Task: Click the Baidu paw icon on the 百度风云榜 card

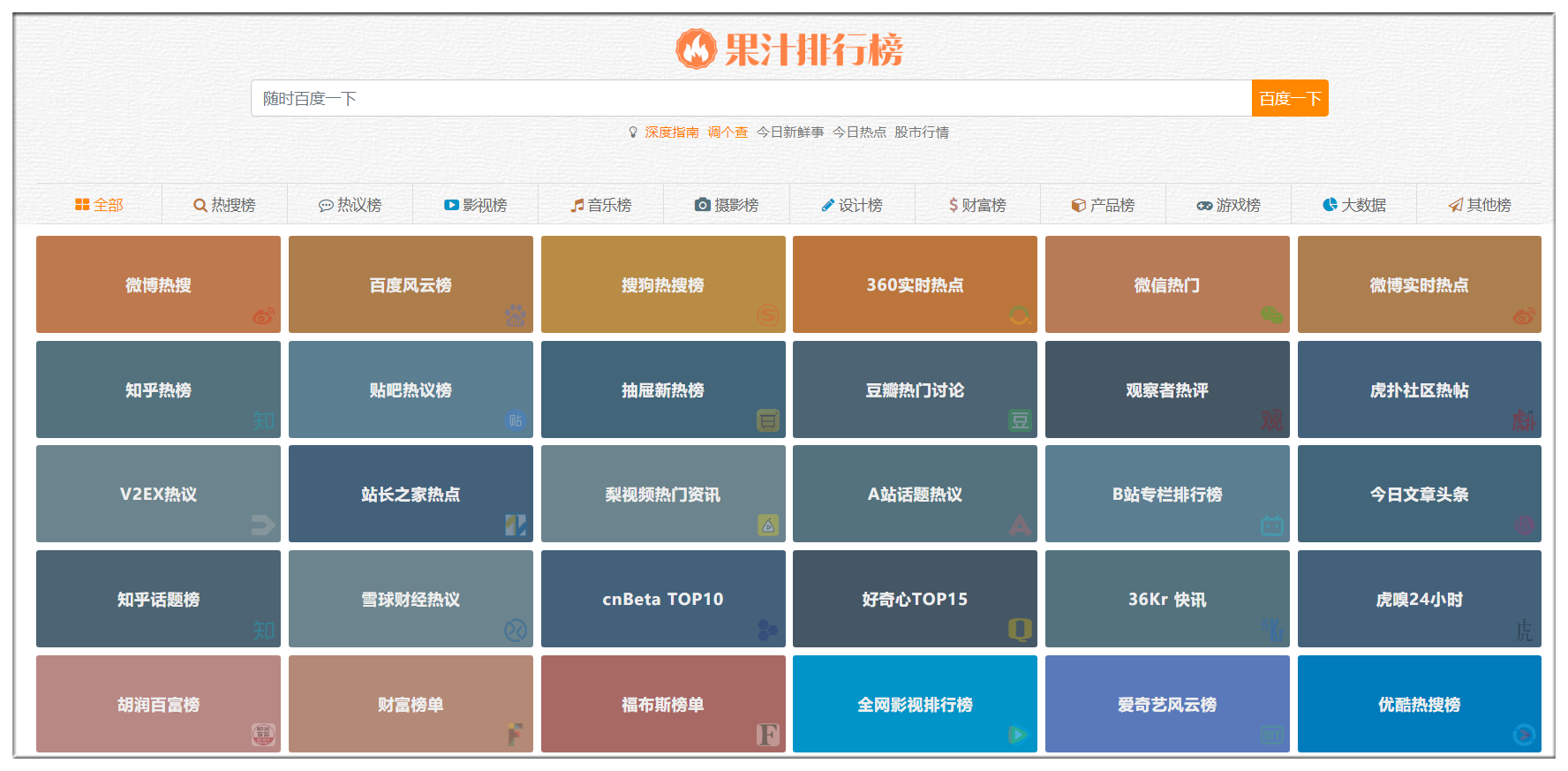Action: (x=516, y=315)
